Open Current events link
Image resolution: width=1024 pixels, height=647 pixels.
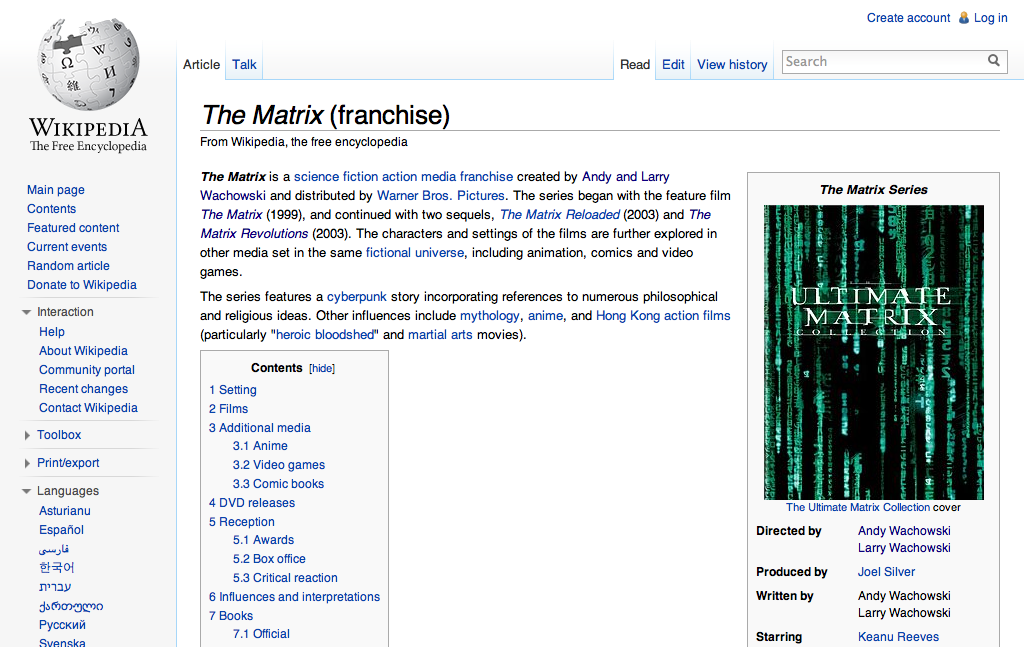coord(67,247)
